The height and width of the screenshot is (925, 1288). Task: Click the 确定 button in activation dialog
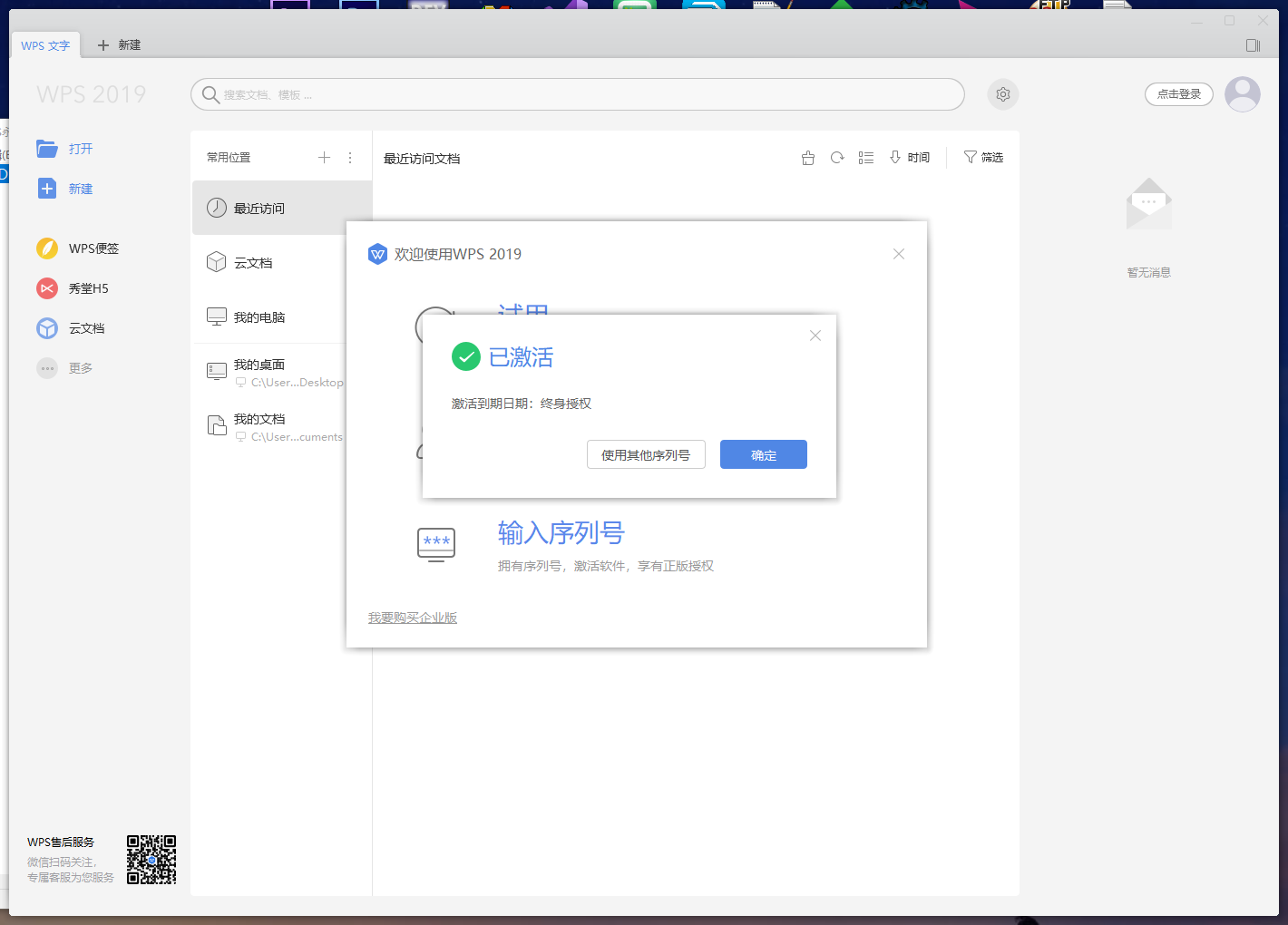pos(764,454)
